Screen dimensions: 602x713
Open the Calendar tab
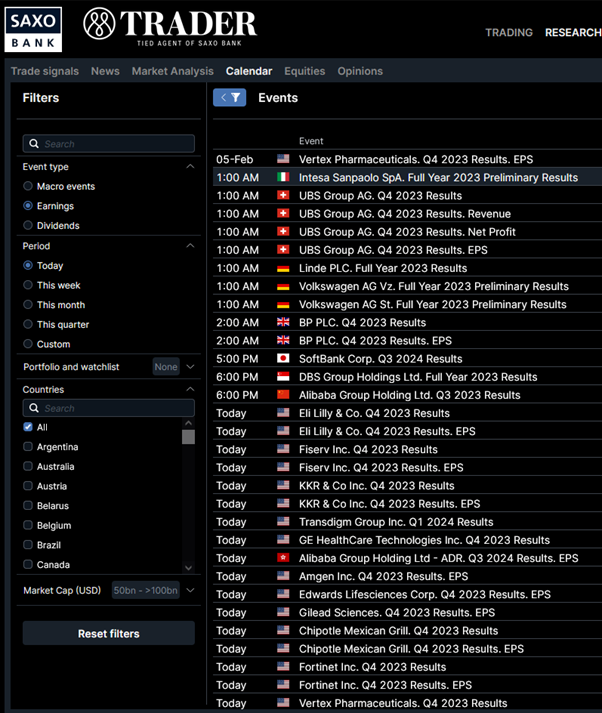[x=249, y=71]
